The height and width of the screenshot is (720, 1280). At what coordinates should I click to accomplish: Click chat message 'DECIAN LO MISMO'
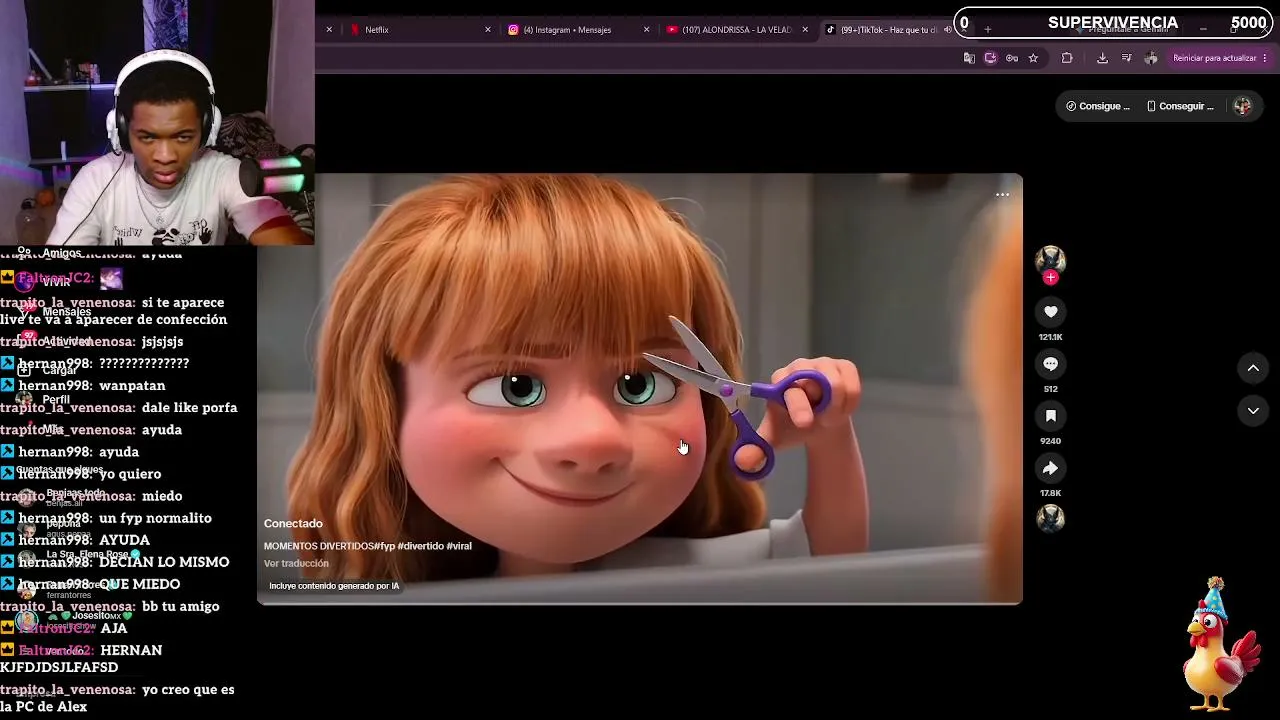pos(164,562)
